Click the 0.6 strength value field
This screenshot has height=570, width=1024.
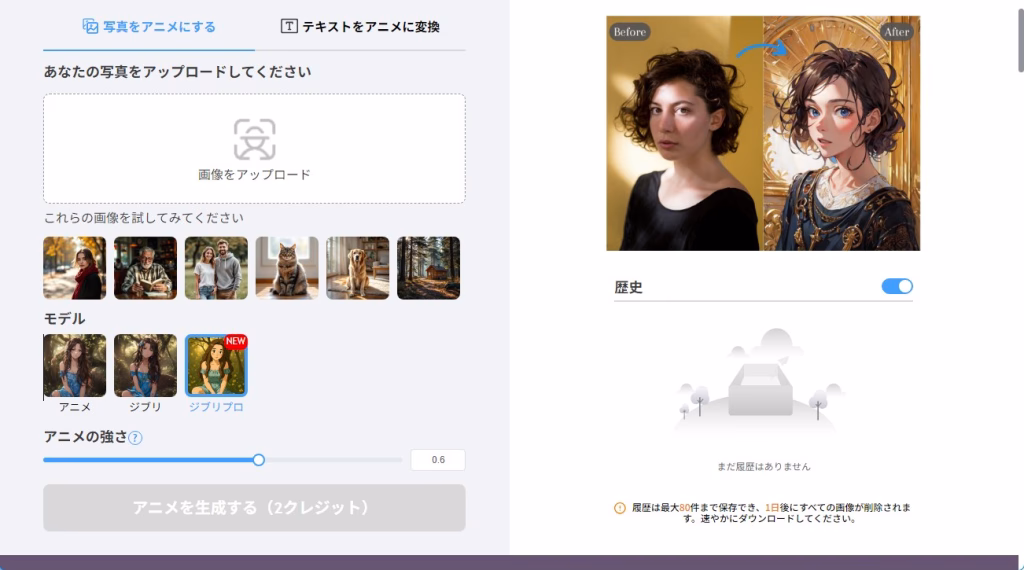pyautogui.click(x=438, y=460)
